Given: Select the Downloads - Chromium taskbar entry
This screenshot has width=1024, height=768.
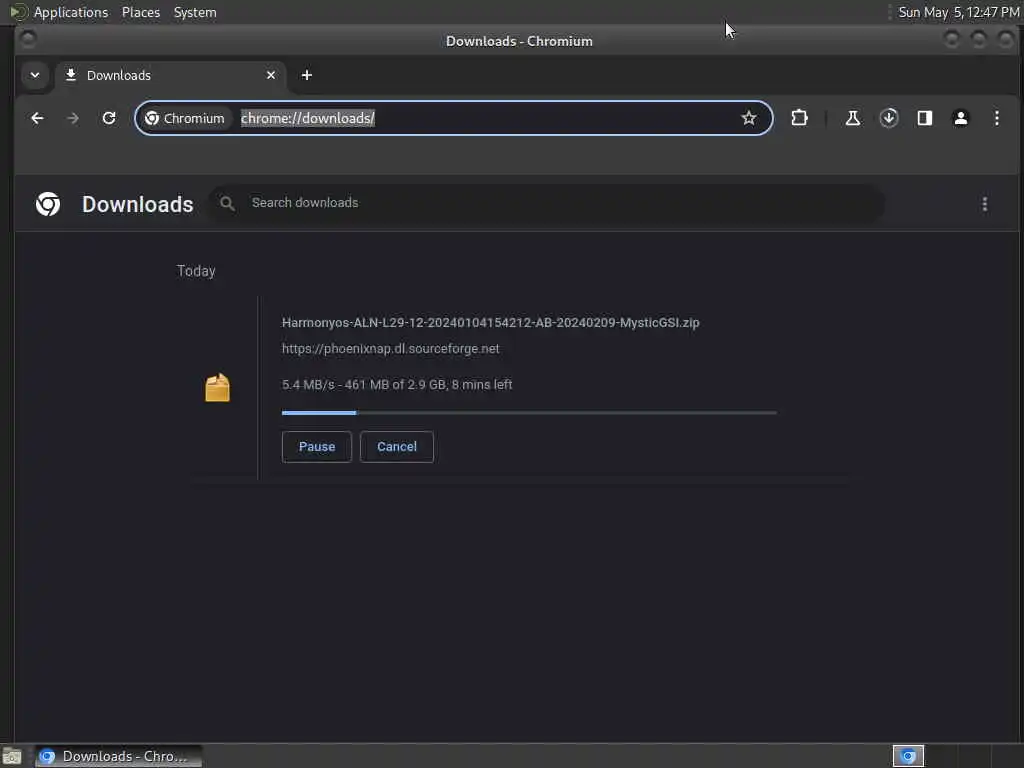Looking at the screenshot, I should 119,756.
